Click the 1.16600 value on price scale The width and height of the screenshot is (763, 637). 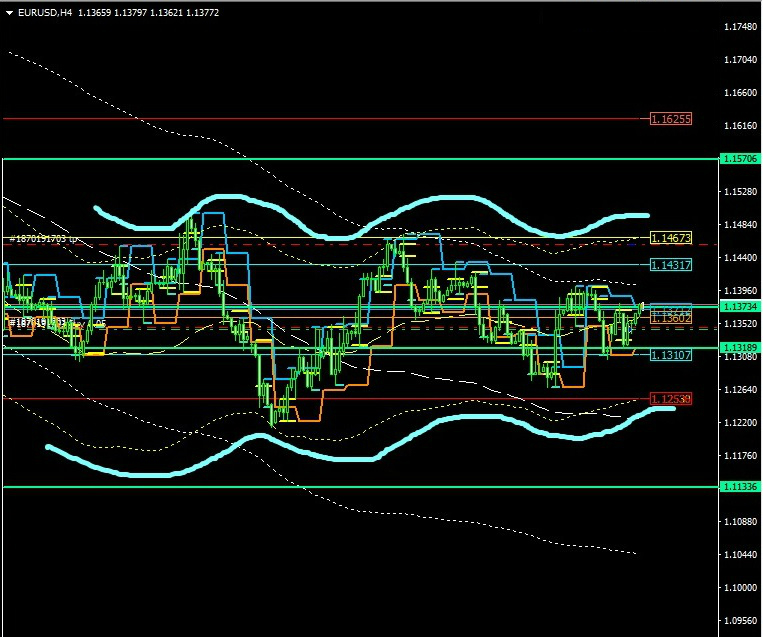point(740,93)
